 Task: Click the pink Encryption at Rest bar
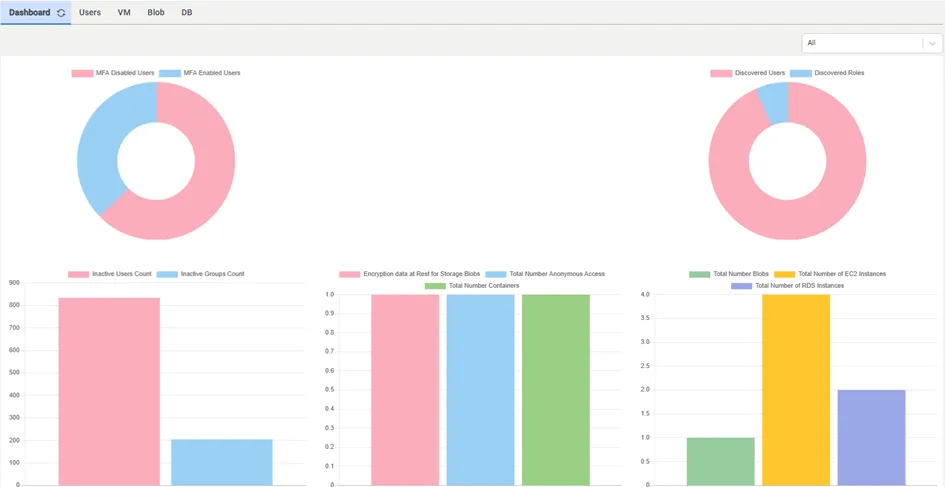pyautogui.click(x=405, y=390)
